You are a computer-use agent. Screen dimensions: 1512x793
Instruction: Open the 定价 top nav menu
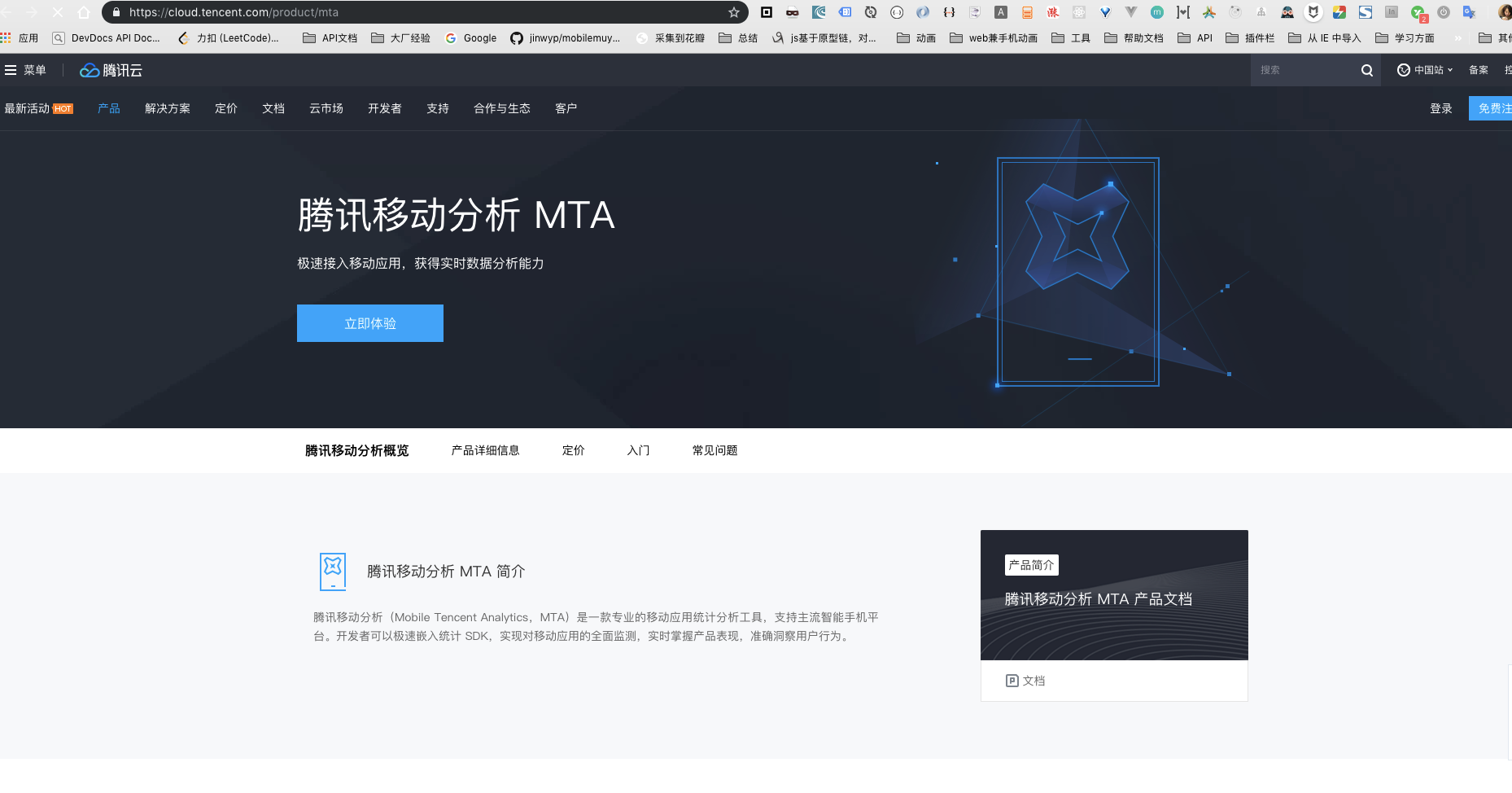click(x=226, y=108)
